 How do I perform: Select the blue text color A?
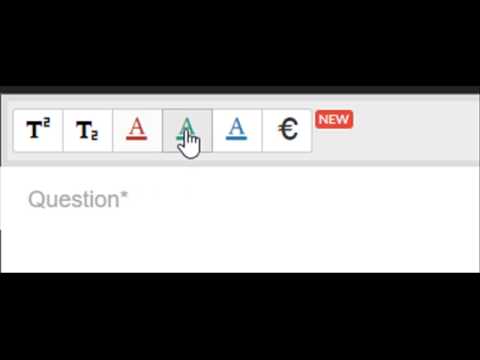[x=237, y=130]
